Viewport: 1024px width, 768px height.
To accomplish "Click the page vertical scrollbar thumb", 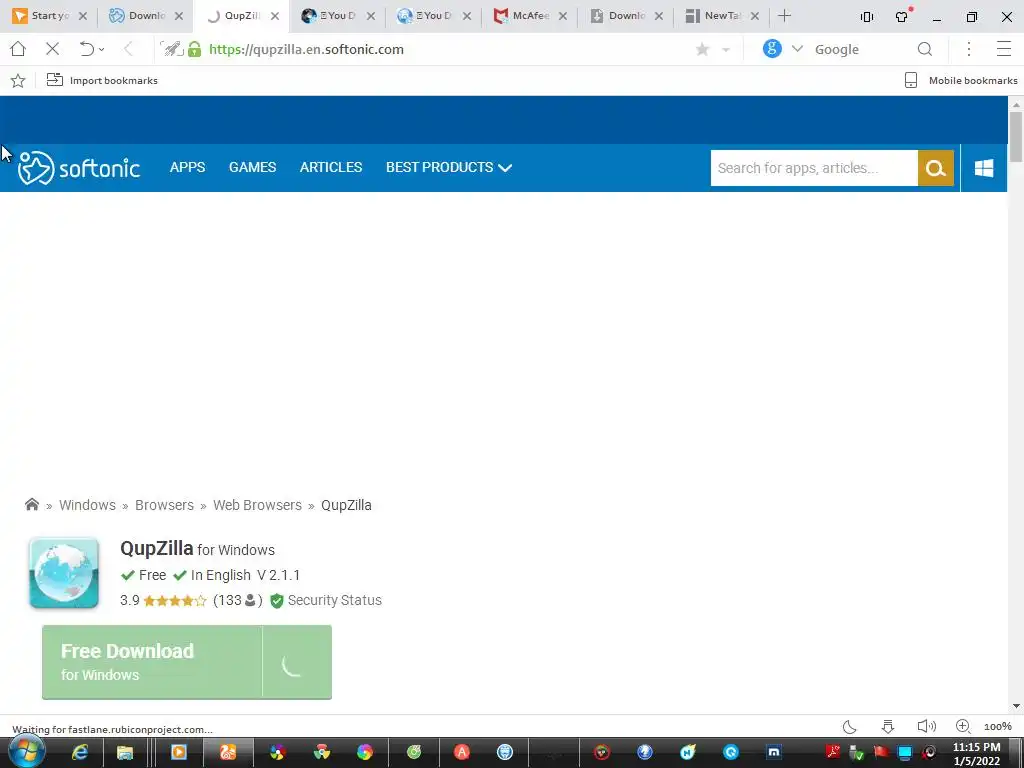I will click(x=1016, y=136).
